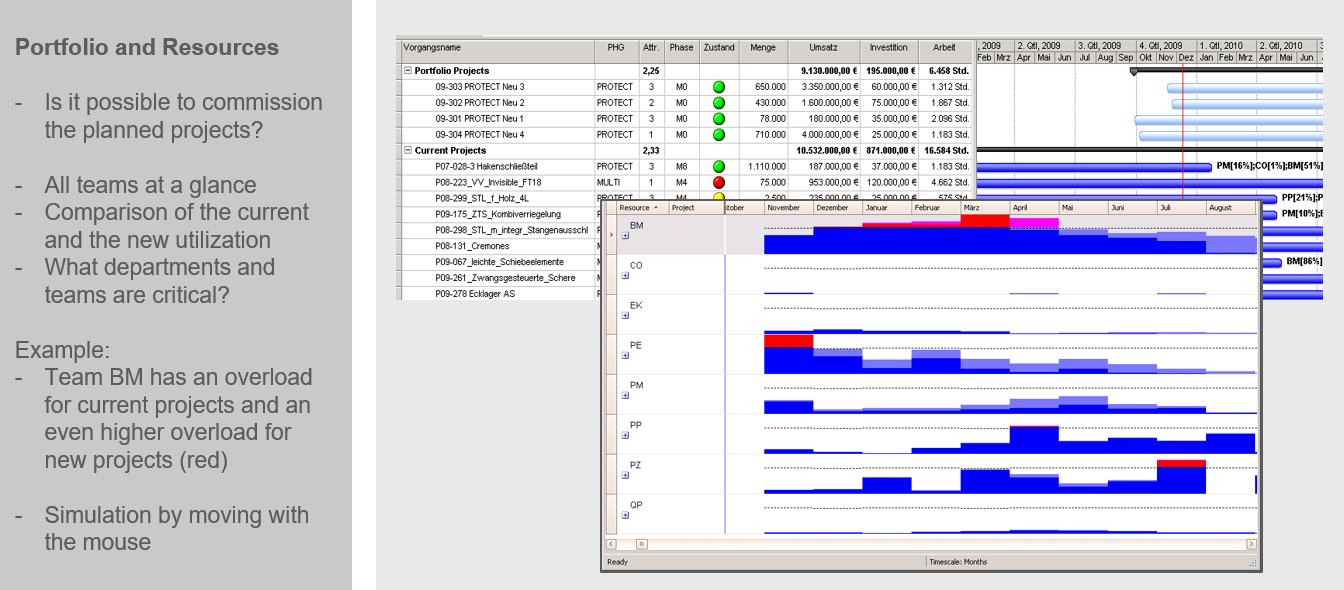Toggle sort order on the Resource column
The image size is (1344, 590).
(x=640, y=208)
